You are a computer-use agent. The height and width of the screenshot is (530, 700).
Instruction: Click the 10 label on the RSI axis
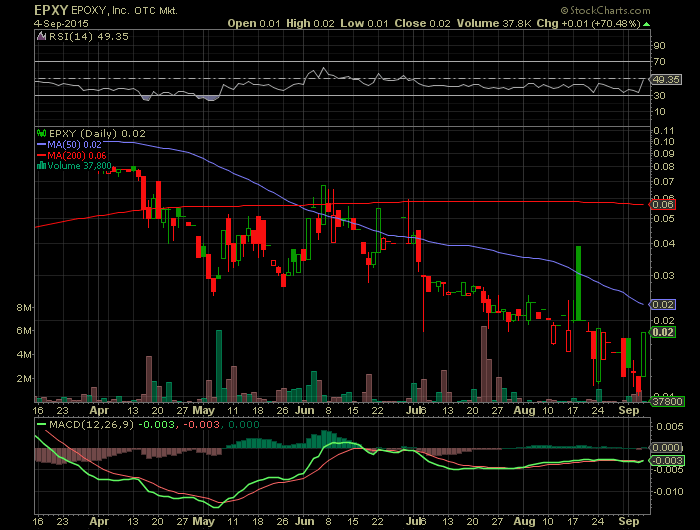(x=659, y=112)
